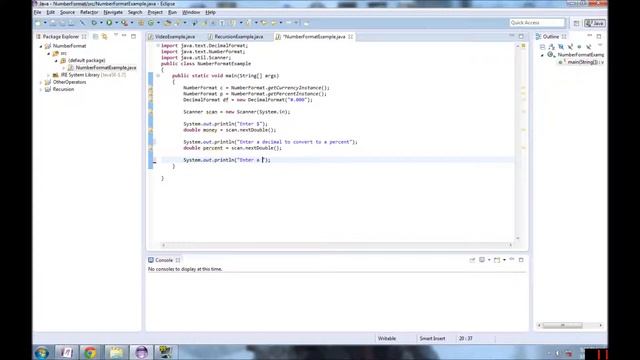The width and height of the screenshot is (640, 360).
Task: Open the Help menu
Action: click(x=210, y=12)
